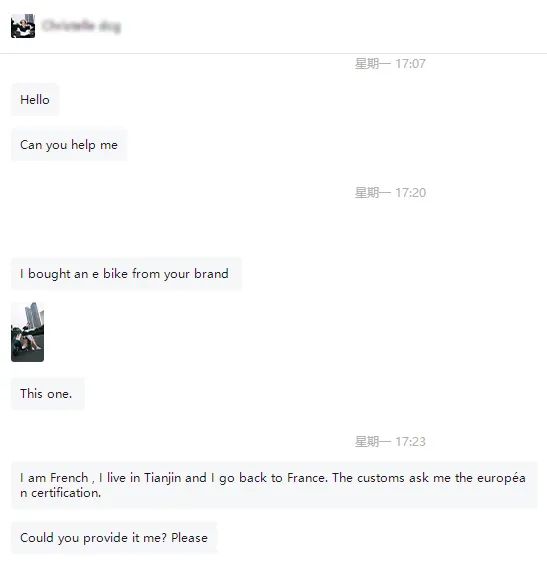
Task: Open the e-bike photo thumbnail
Action: (x=27, y=332)
